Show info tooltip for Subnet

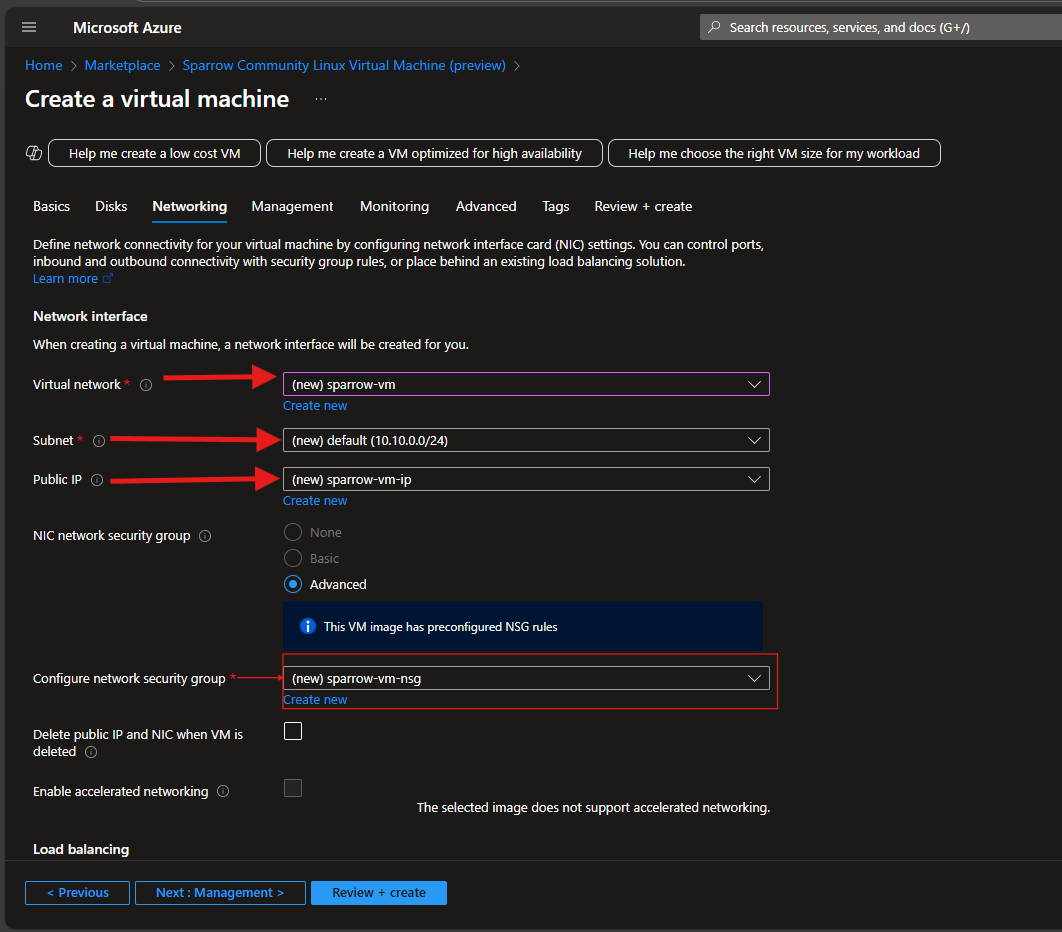99,441
